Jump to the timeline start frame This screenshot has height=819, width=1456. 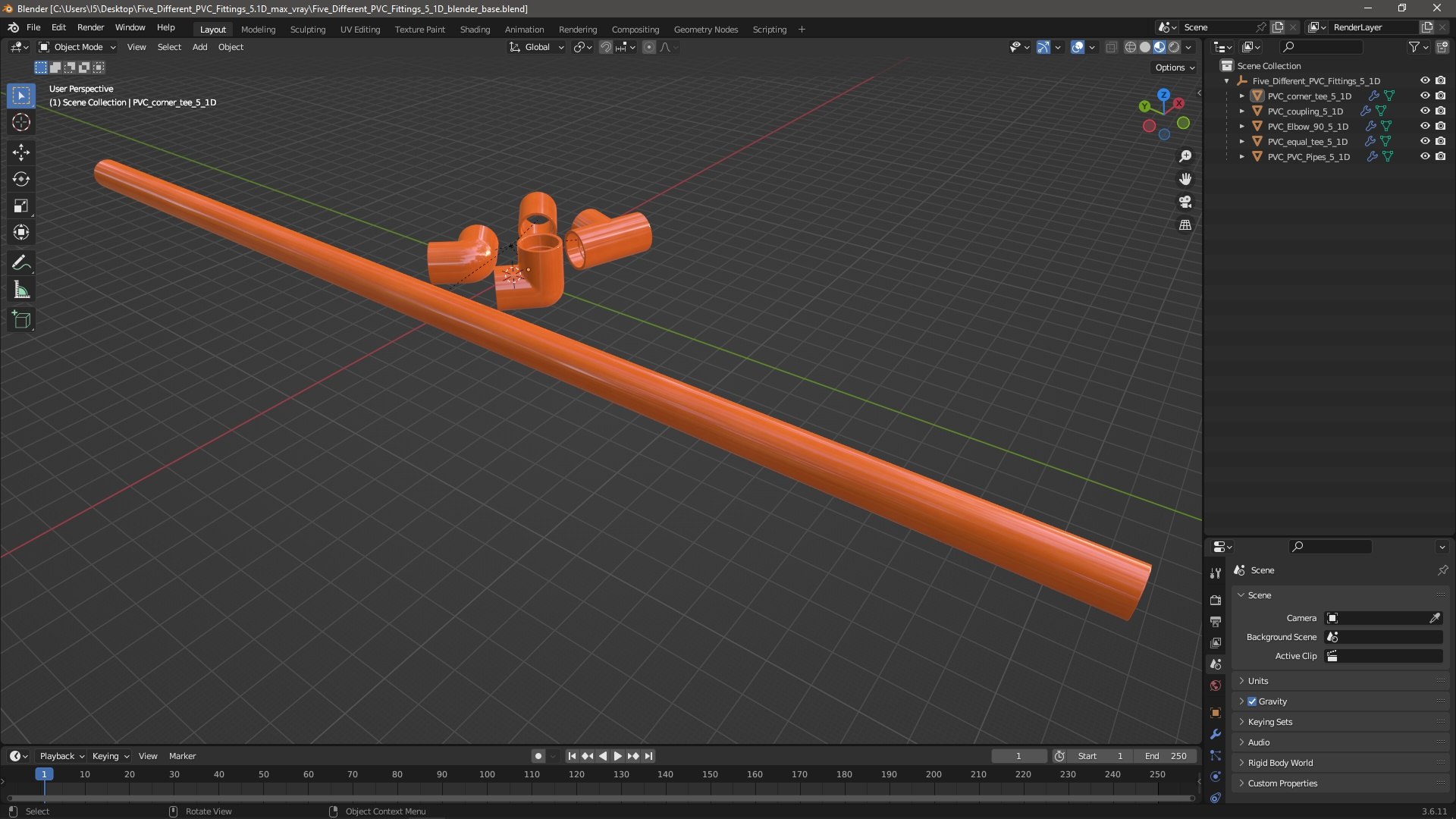click(x=572, y=756)
